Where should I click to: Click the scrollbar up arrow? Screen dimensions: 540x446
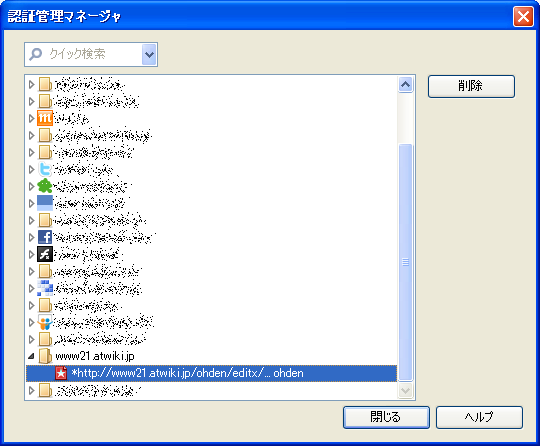tap(405, 84)
